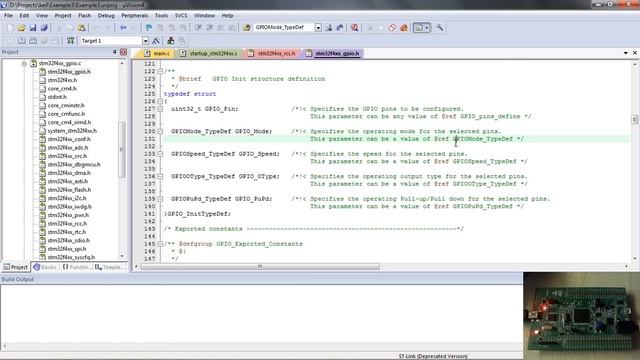Collapse the stm32f4xx_gpio.c tree node

(x=24, y=63)
